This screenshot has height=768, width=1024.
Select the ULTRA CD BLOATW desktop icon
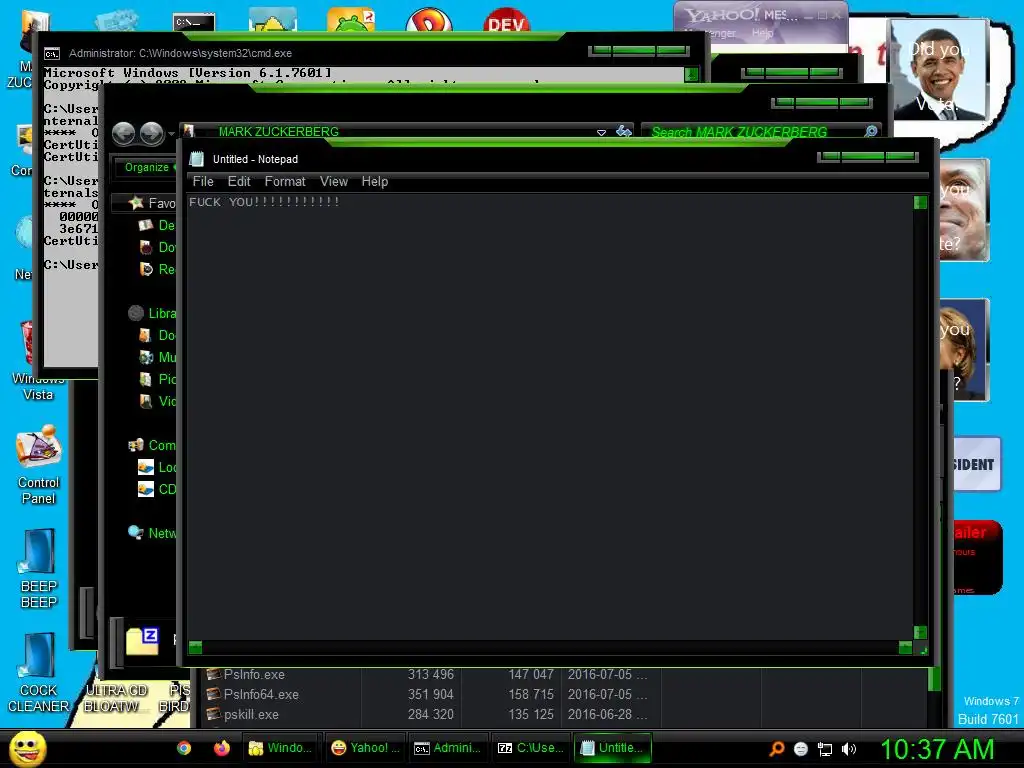coord(115,698)
